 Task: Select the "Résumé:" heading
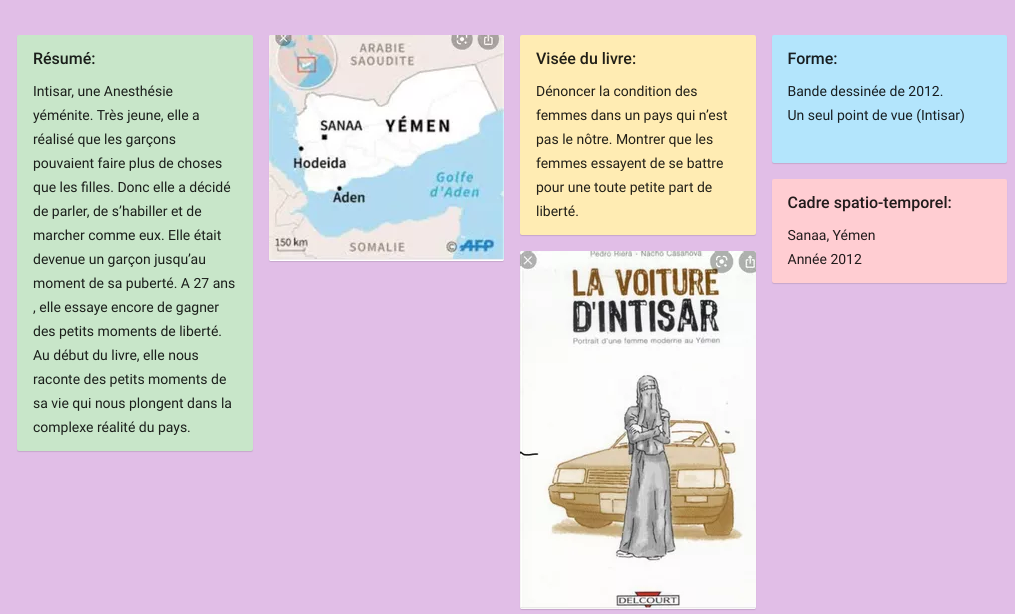tap(64, 59)
